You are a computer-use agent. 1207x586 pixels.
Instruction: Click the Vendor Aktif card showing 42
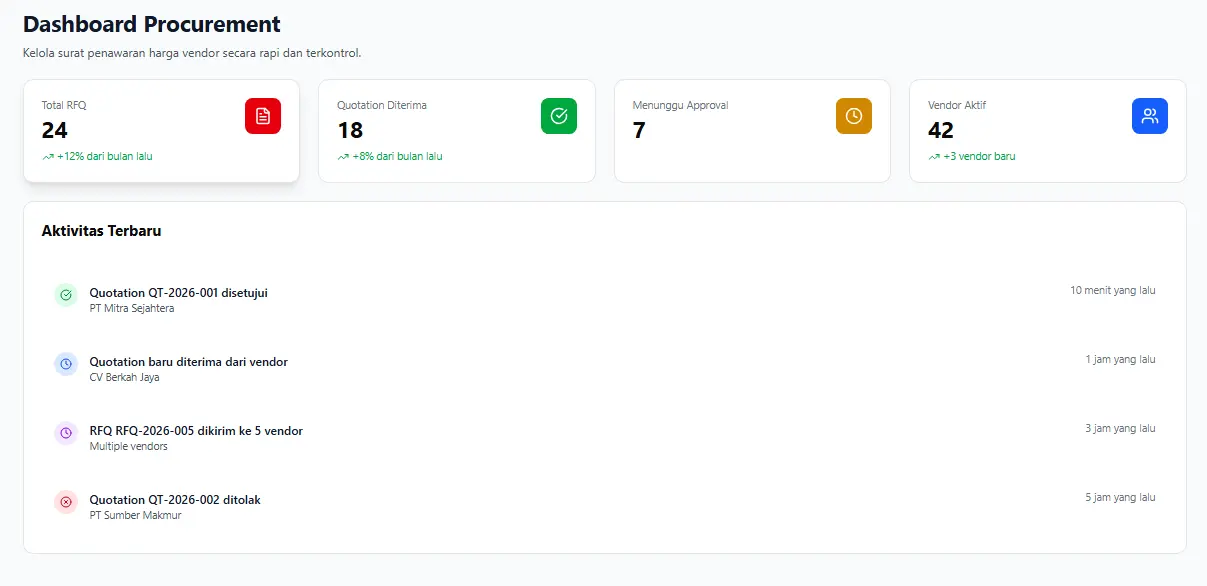click(1047, 130)
